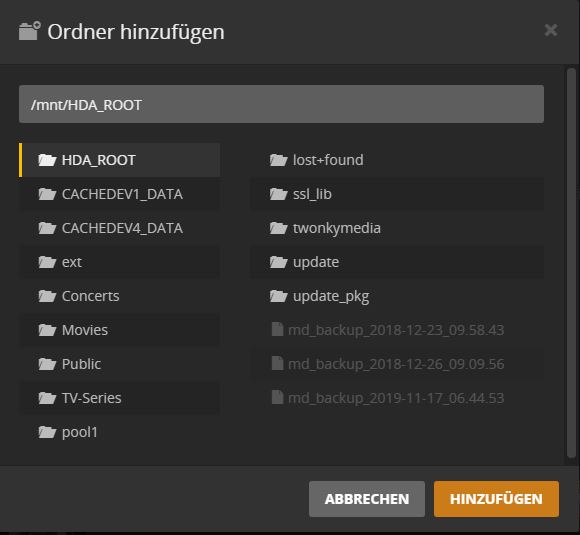The image size is (580, 535).
Task: Open the ssl_lib folder name
Action: click(x=312, y=194)
